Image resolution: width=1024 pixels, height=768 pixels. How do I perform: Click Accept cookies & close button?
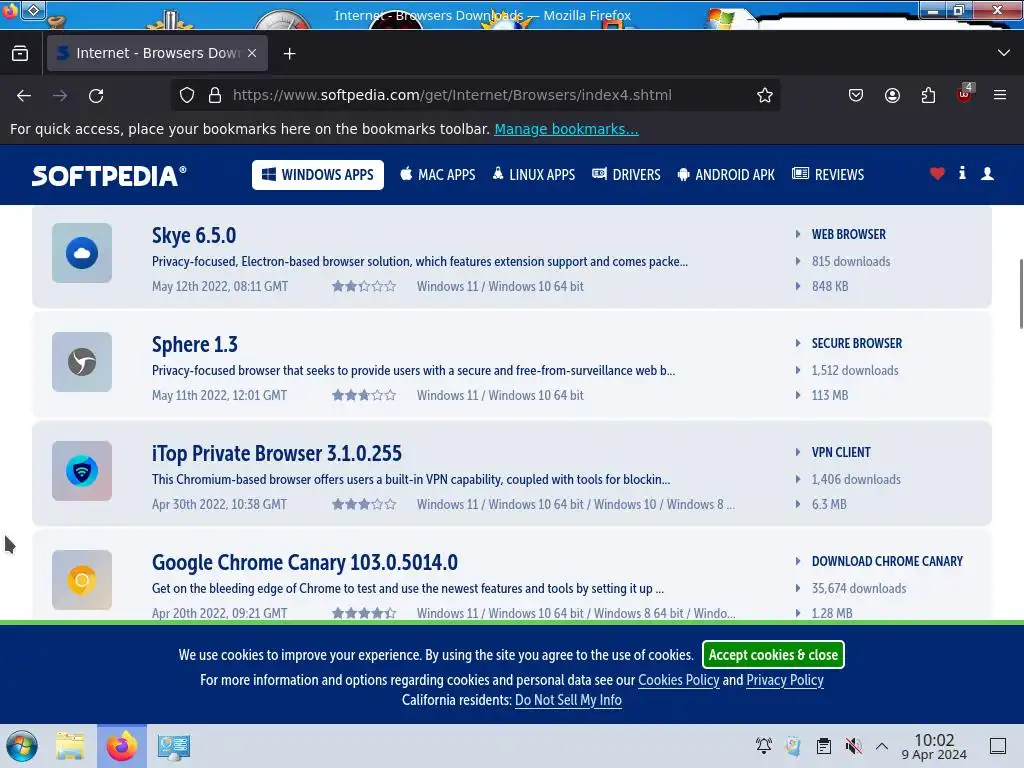coord(773,655)
